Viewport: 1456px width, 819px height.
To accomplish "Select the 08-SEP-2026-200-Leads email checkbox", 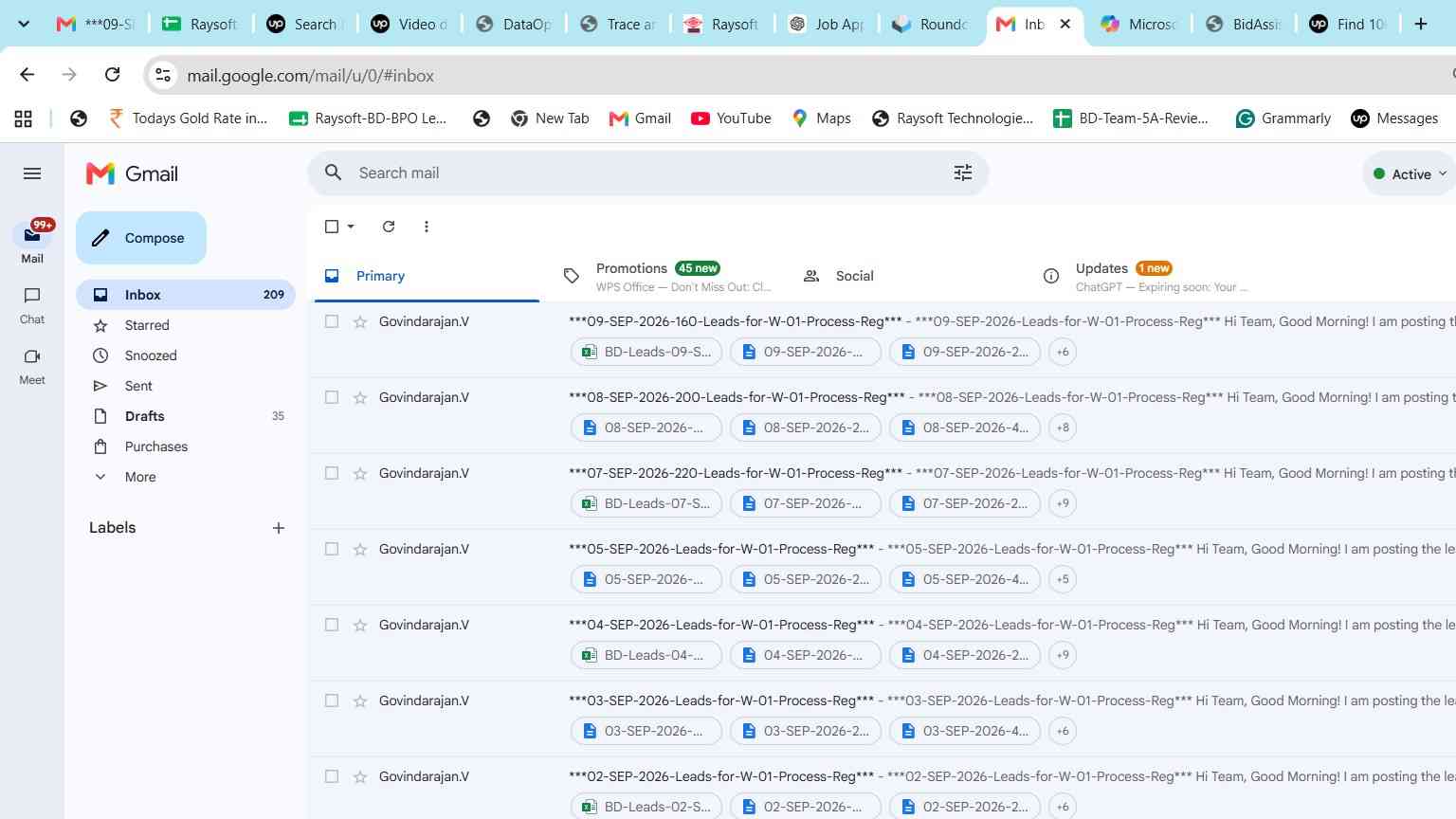I will (332, 397).
